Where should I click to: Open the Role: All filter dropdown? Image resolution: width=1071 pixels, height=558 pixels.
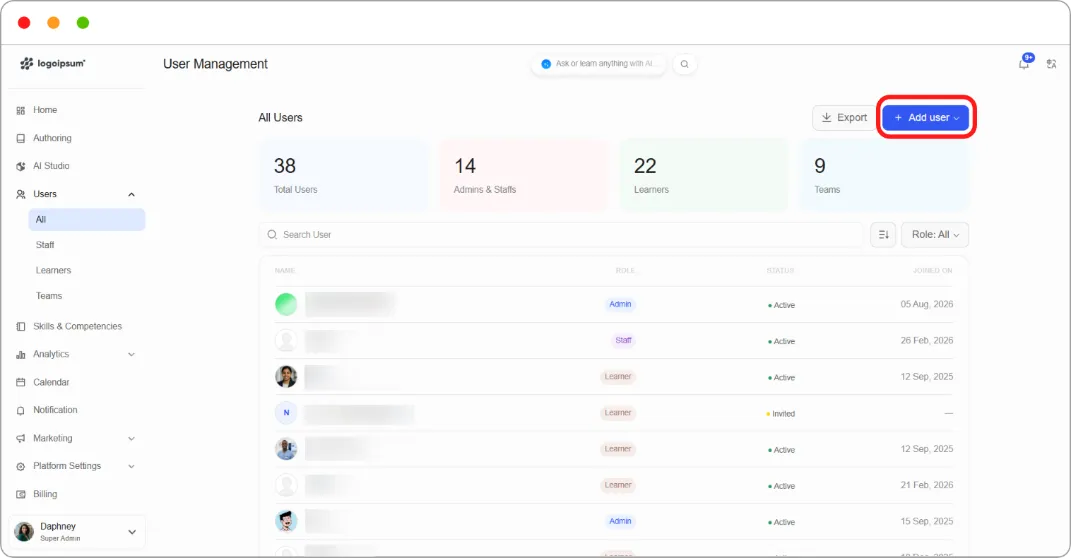pos(935,234)
